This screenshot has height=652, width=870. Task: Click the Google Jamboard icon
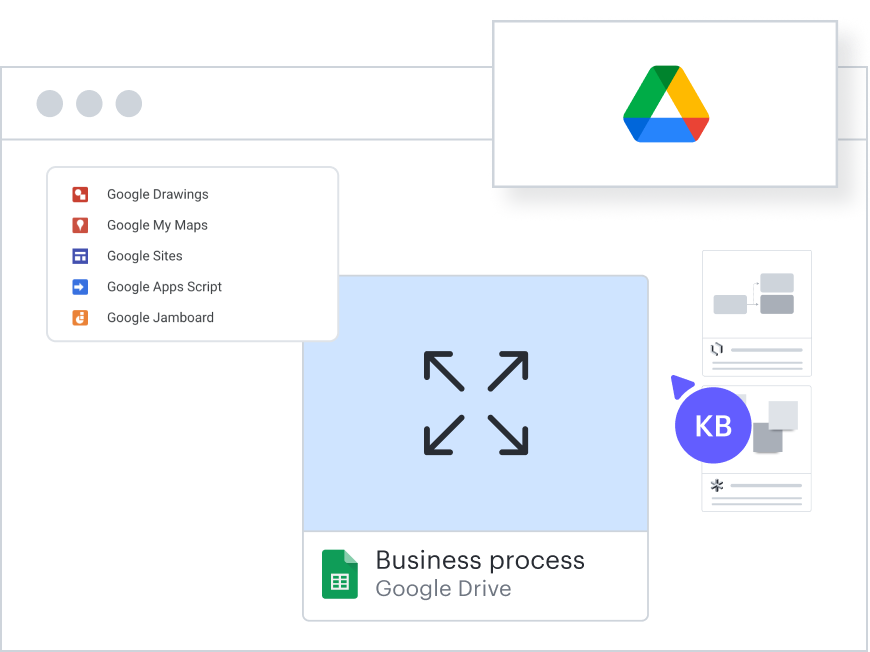(x=80, y=317)
